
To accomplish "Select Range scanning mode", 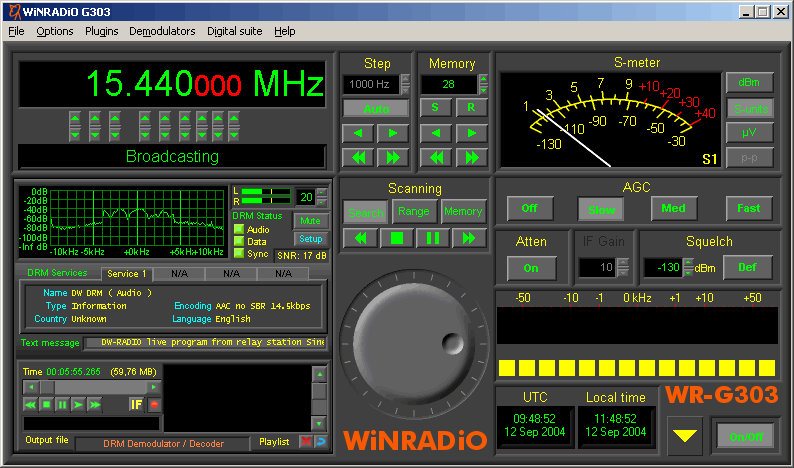I will pos(414,211).
